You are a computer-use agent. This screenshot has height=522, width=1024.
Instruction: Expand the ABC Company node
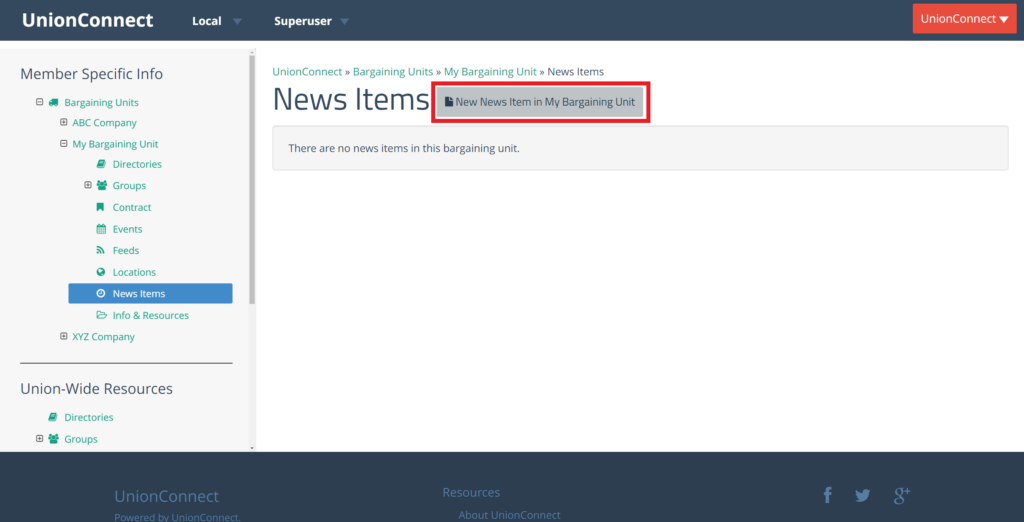(x=63, y=122)
